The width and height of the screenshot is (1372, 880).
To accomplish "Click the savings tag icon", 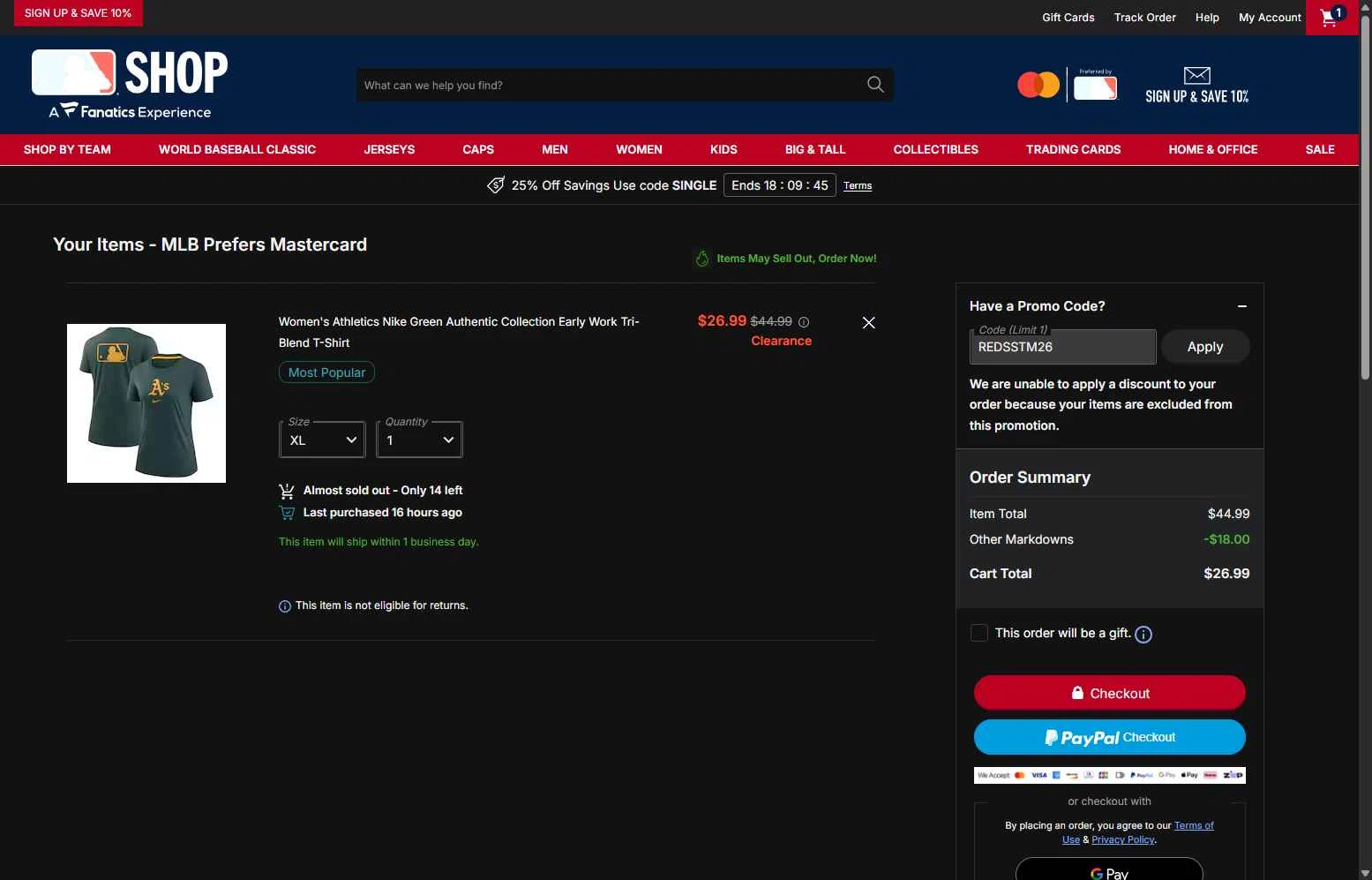I will 496,185.
